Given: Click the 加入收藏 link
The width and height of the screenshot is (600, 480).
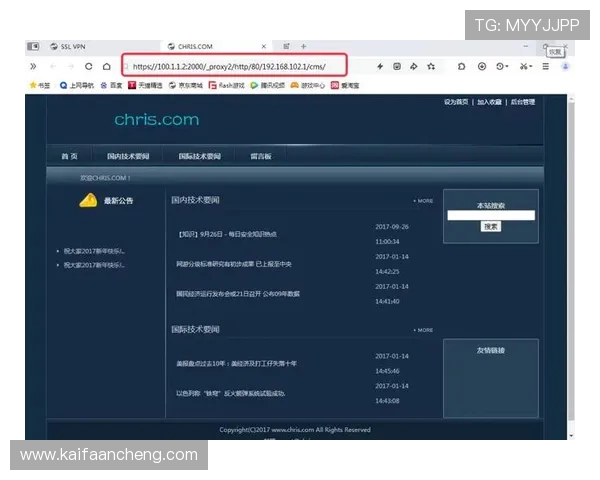Looking at the screenshot, I should pos(489,102).
